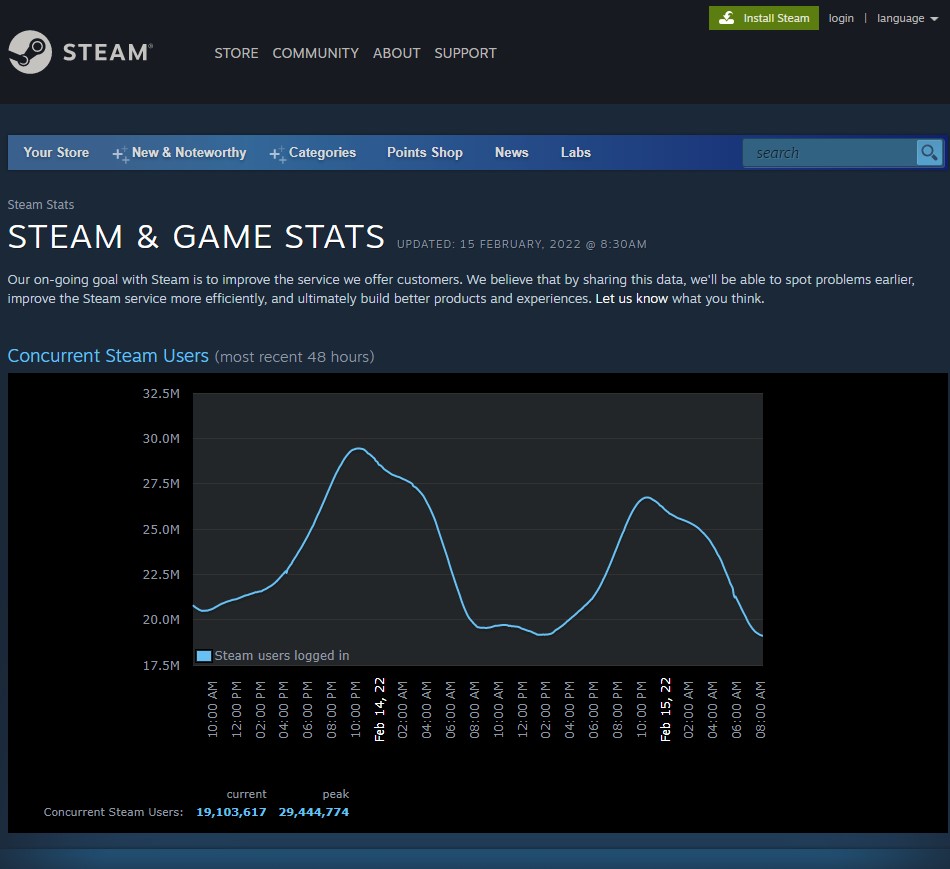Click the Steam users logged in legend text
Viewport: 950px width, 869px height.
[282, 656]
